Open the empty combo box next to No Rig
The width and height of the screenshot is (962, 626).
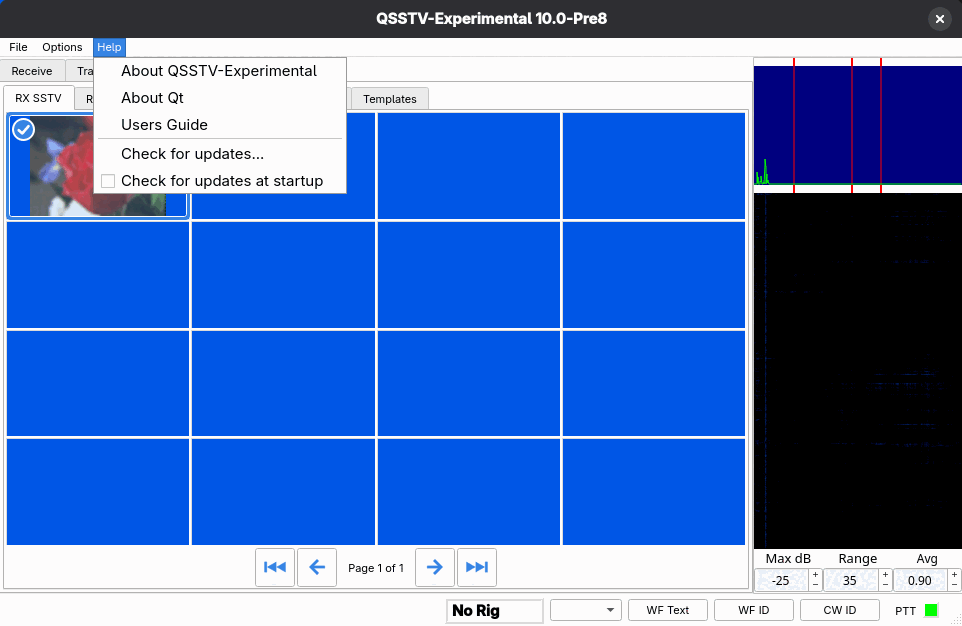tap(586, 610)
